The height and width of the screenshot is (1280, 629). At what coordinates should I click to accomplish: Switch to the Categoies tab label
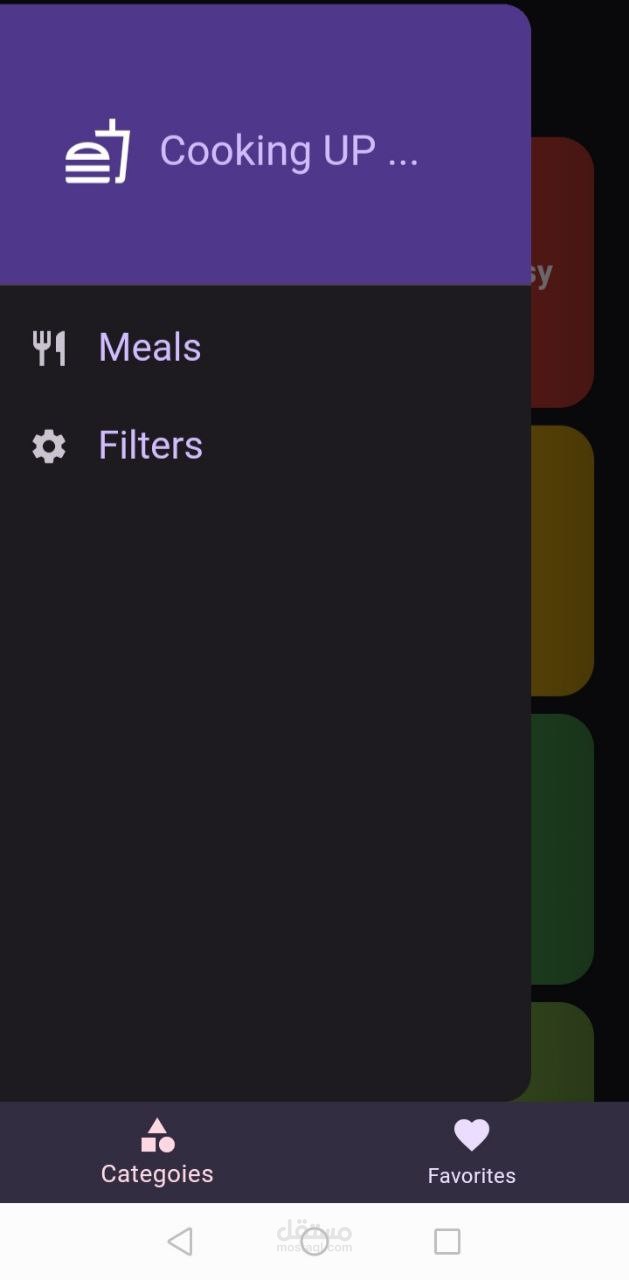(157, 1174)
